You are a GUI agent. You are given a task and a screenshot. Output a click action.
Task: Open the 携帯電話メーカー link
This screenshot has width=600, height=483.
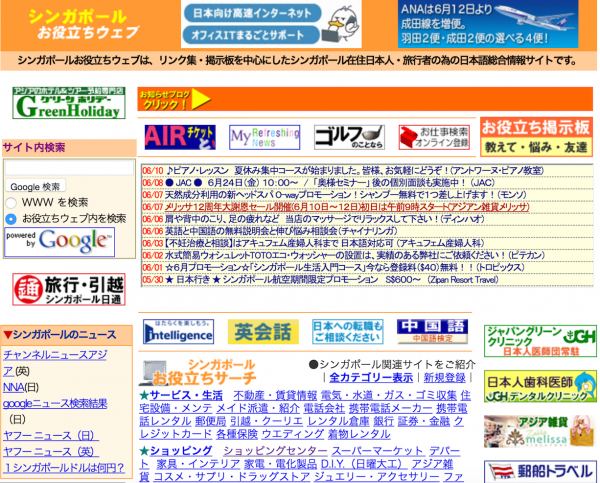pyautogui.click(x=390, y=408)
